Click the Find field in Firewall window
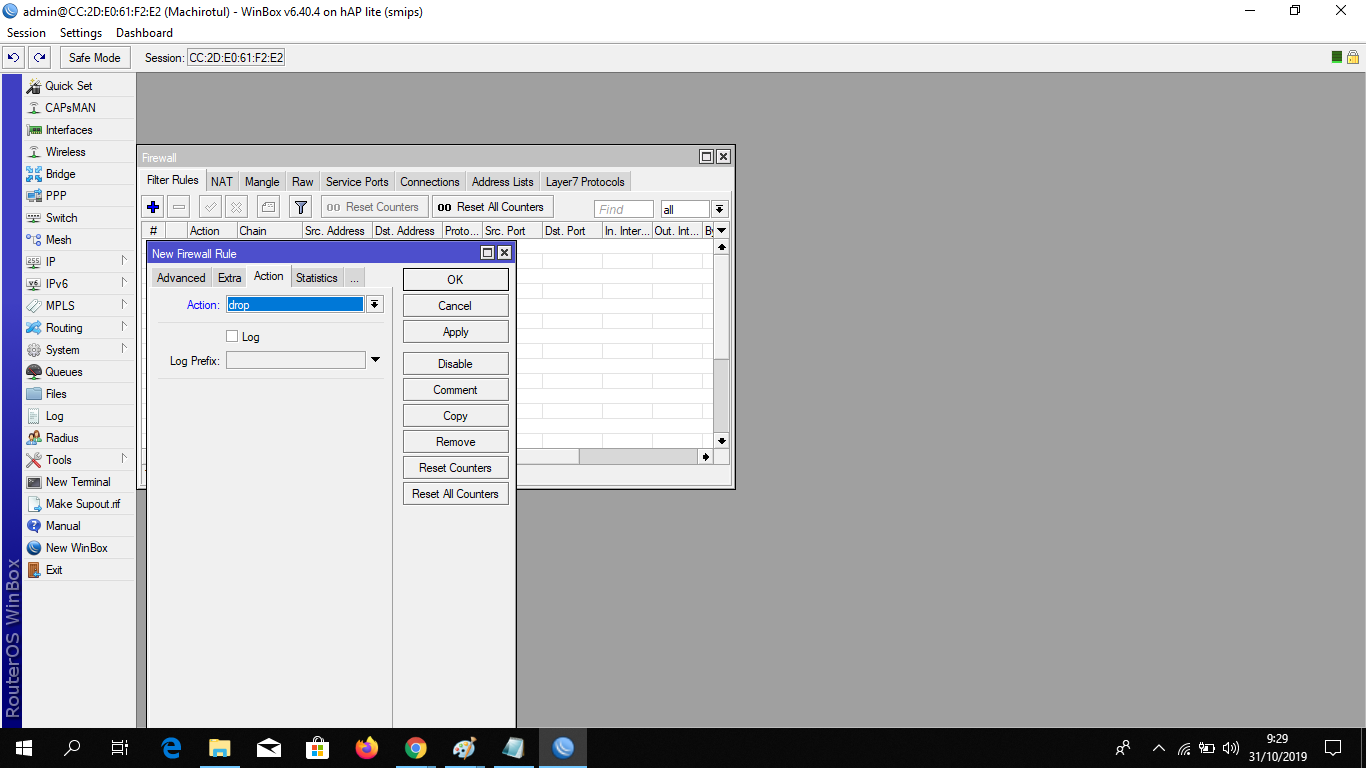The height and width of the screenshot is (768, 1366). pyautogui.click(x=624, y=209)
